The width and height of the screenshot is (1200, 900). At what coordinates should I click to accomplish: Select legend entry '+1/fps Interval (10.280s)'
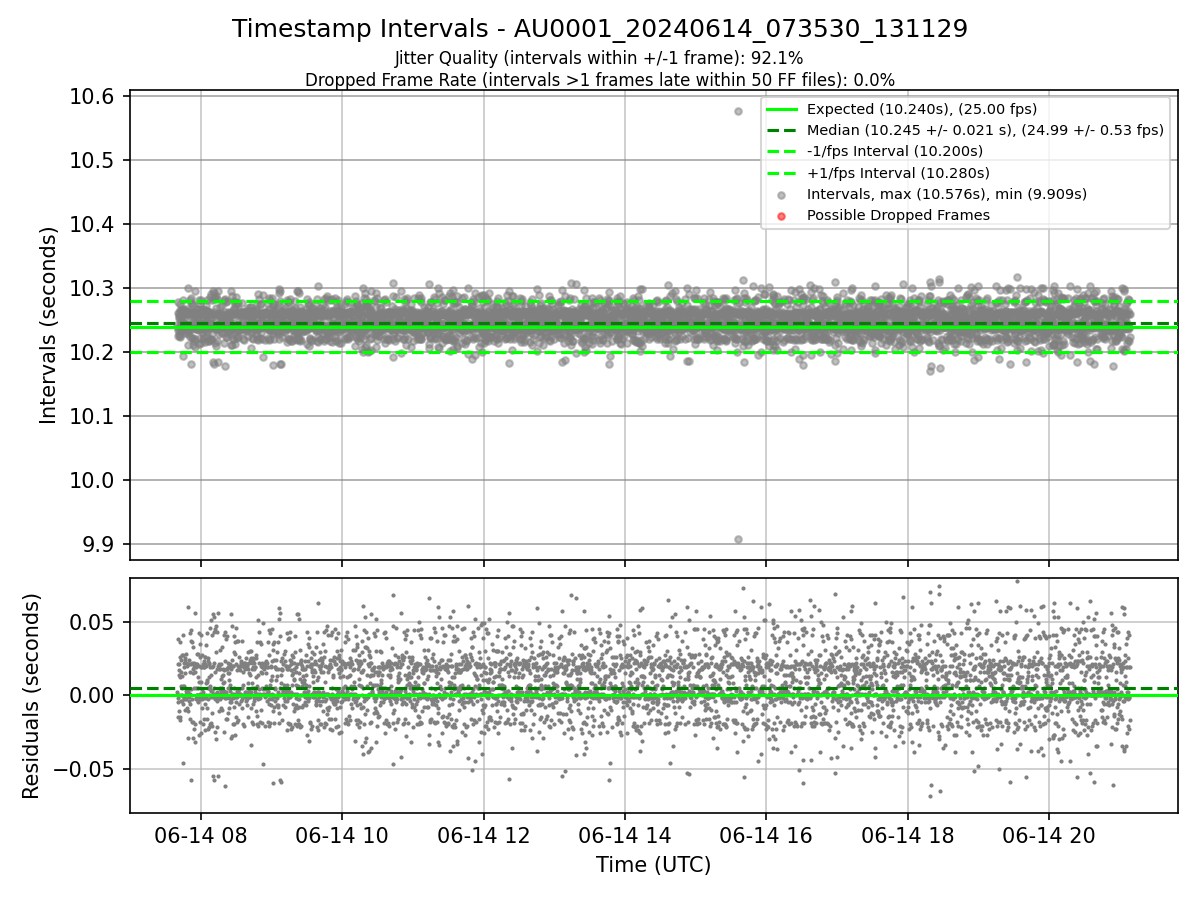(x=896, y=172)
